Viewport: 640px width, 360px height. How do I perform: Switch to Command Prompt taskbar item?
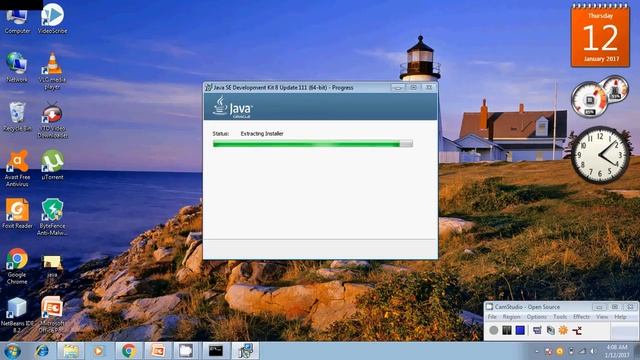point(216,351)
